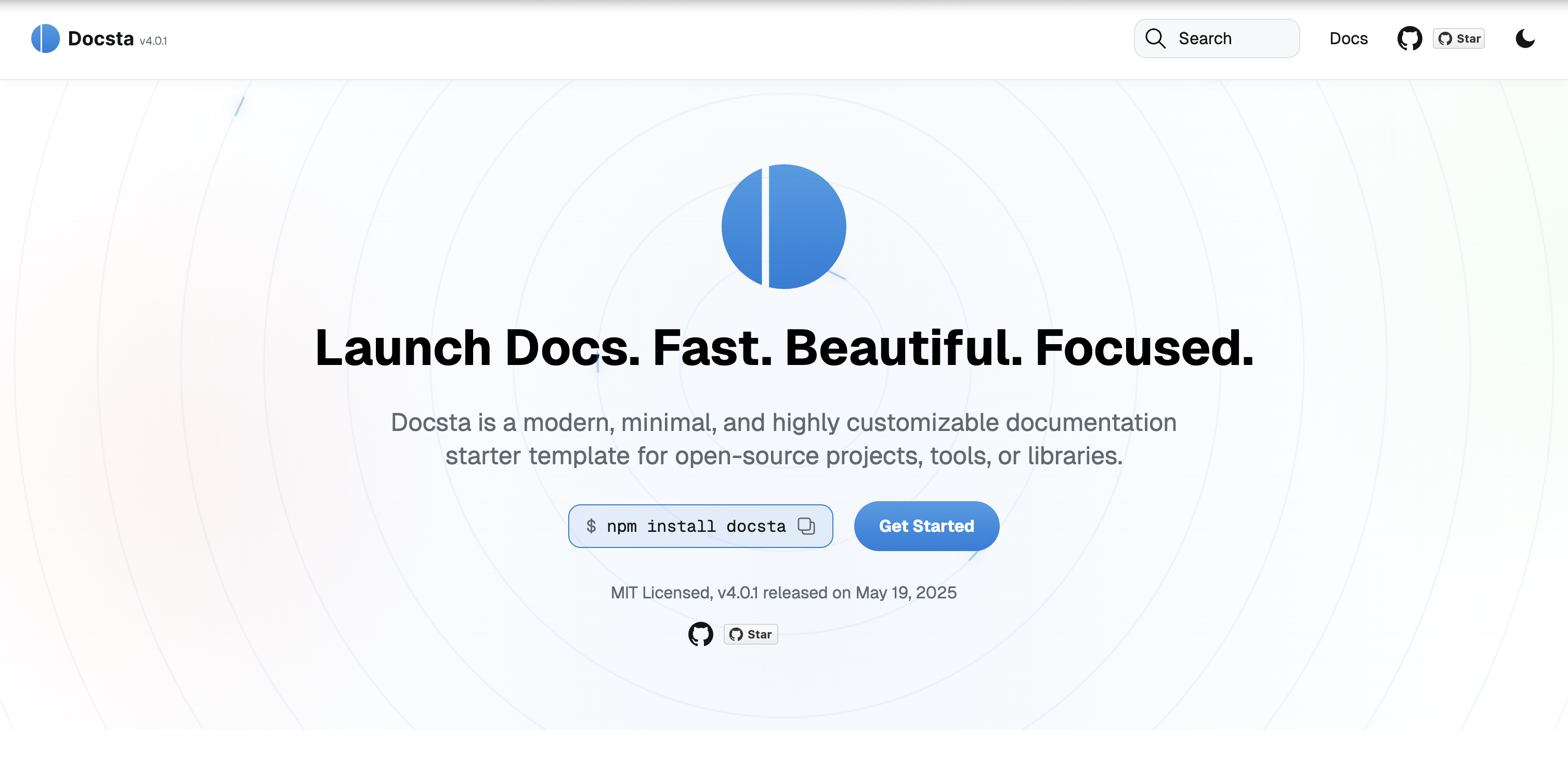Viewport: 1568px width, 758px height.
Task: Open GitHub via octocat icon below release note
Action: click(700, 634)
